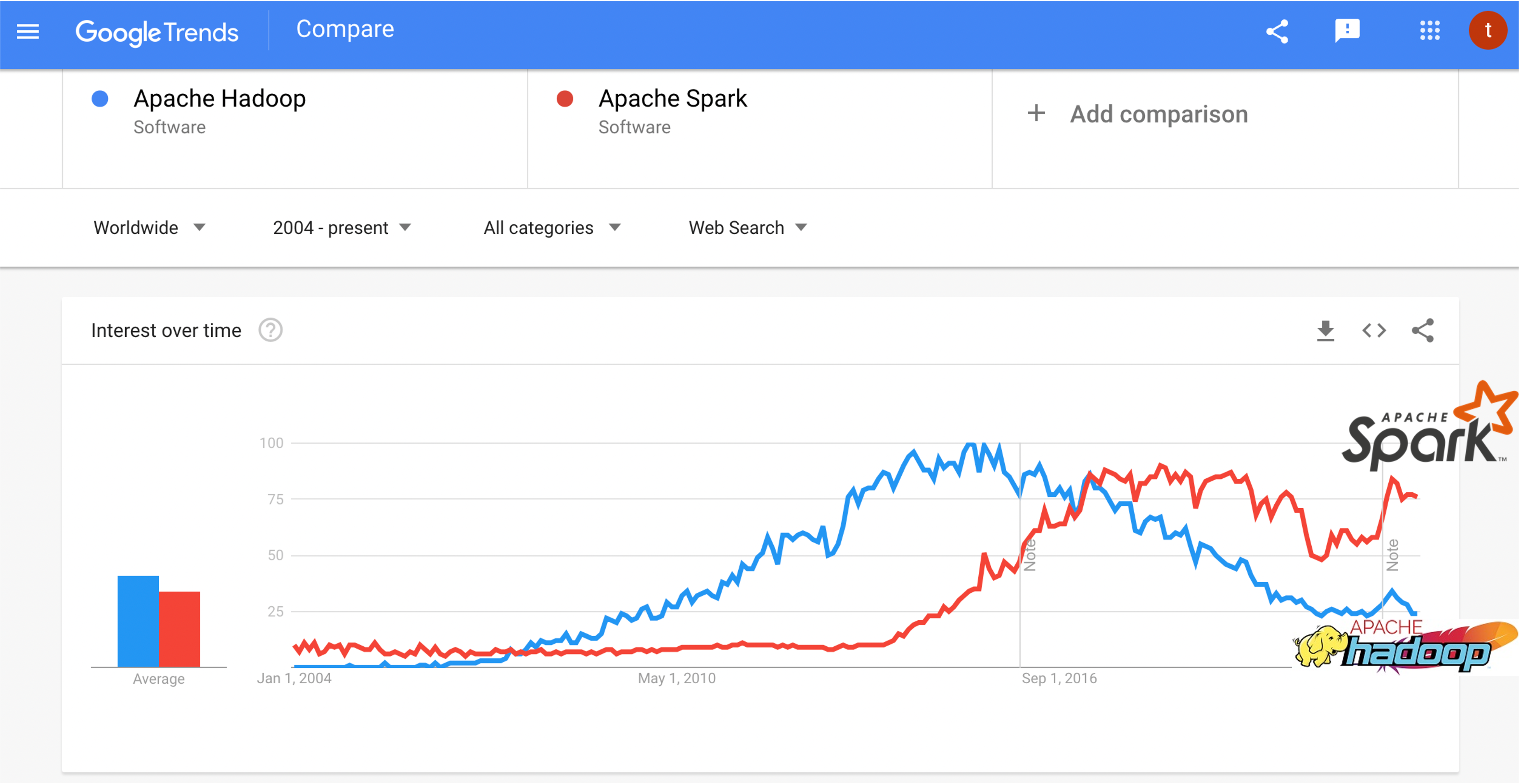Click the Note marker near Sep 2016
The height and width of the screenshot is (784, 1519).
(x=1030, y=555)
